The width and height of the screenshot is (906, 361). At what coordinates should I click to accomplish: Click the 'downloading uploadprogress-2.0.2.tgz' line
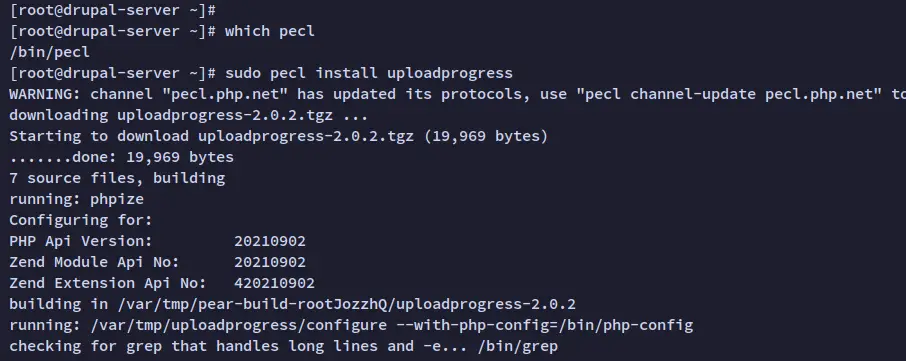[188, 115]
